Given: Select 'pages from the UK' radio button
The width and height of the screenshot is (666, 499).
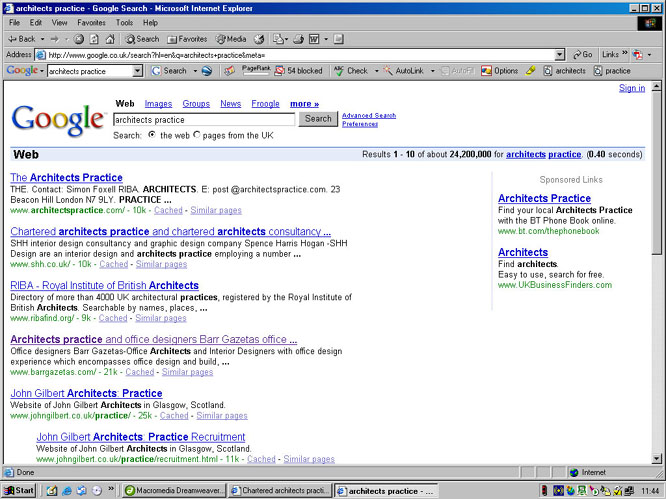Looking at the screenshot, I should [x=196, y=134].
